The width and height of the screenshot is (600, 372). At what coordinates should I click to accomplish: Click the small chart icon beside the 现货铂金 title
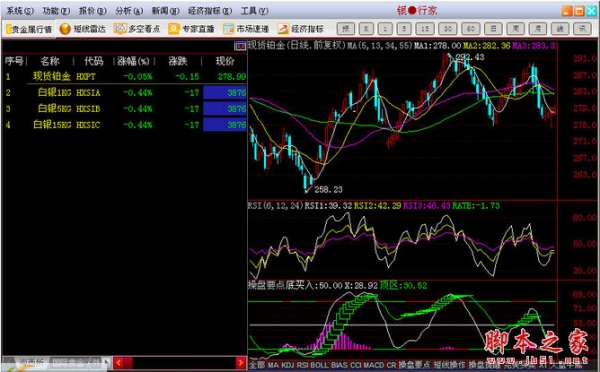pyautogui.click(x=240, y=46)
